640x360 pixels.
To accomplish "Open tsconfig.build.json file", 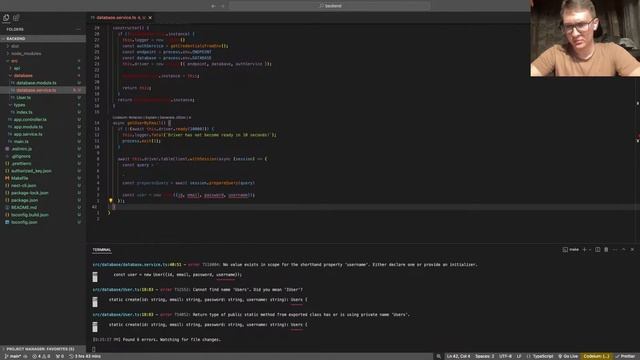I will tap(29, 215).
